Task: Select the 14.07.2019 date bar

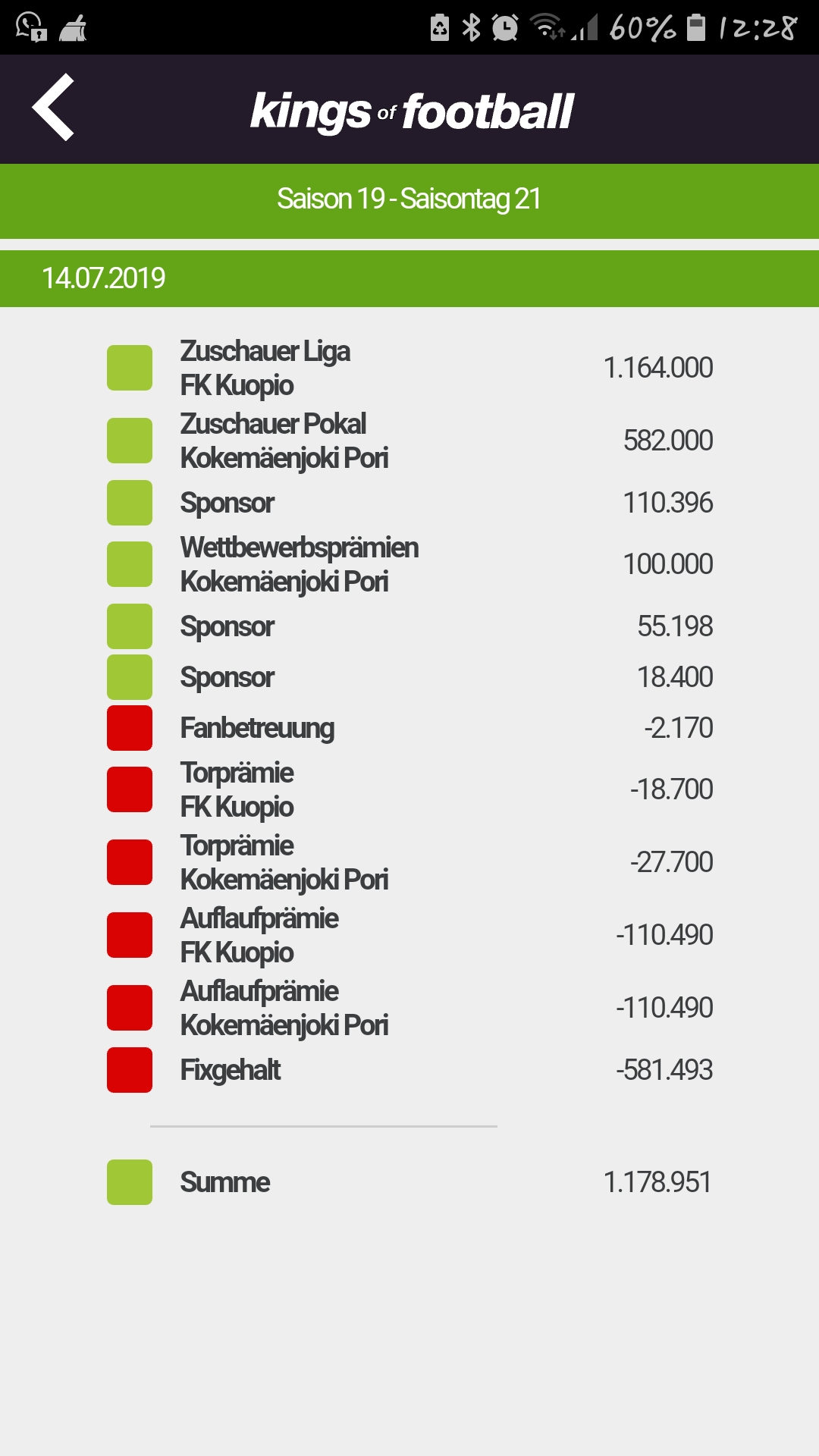Action: point(409,278)
